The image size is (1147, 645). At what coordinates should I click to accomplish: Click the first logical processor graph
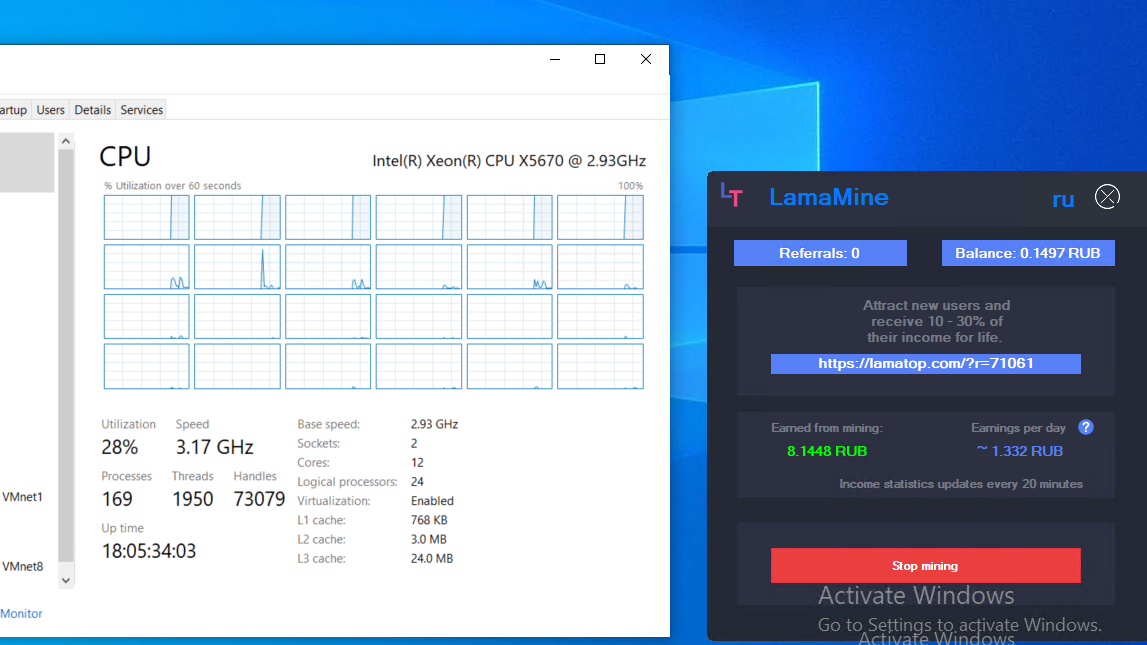tap(146, 217)
